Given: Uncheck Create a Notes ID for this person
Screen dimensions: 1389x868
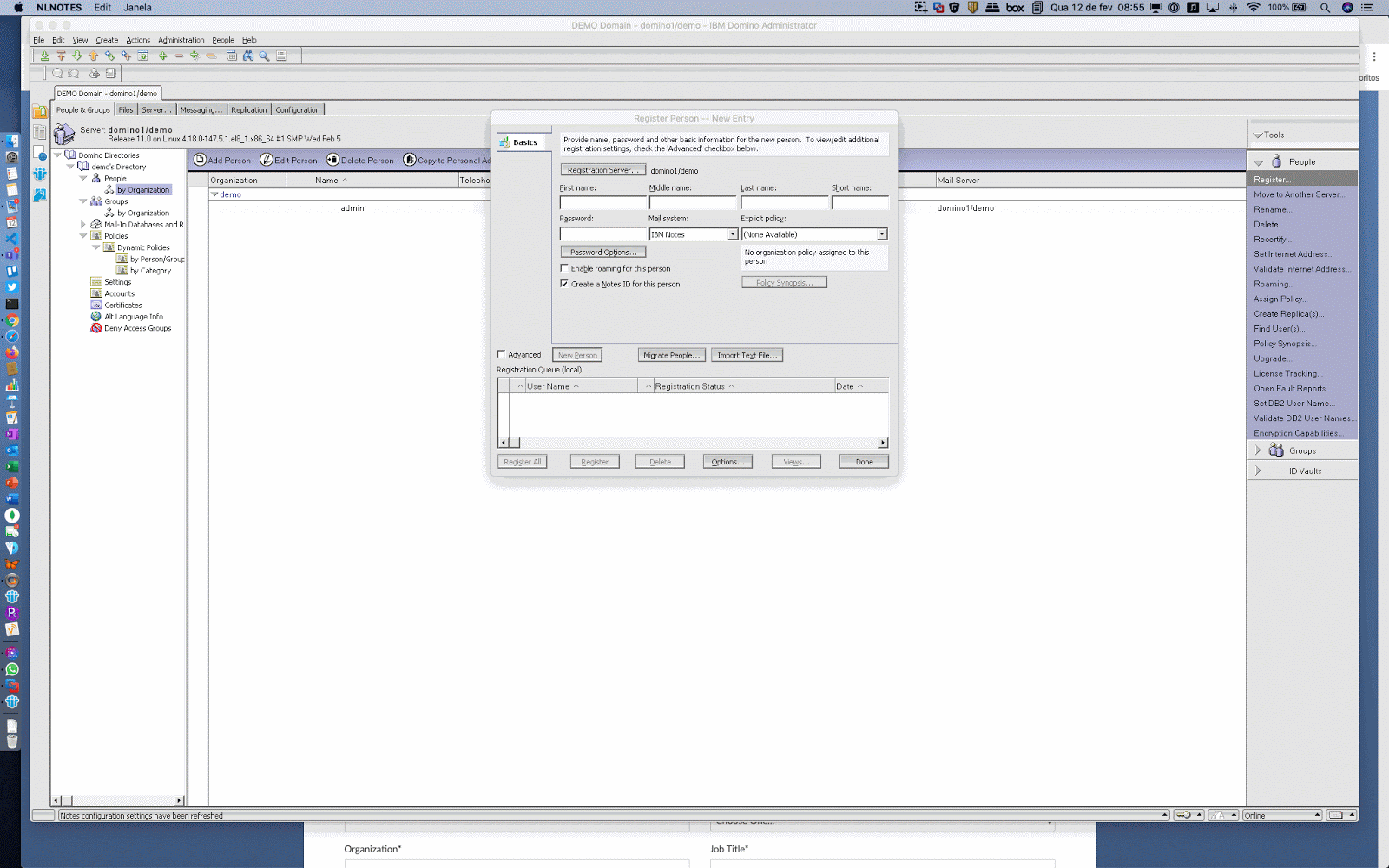Looking at the screenshot, I should click(x=566, y=284).
